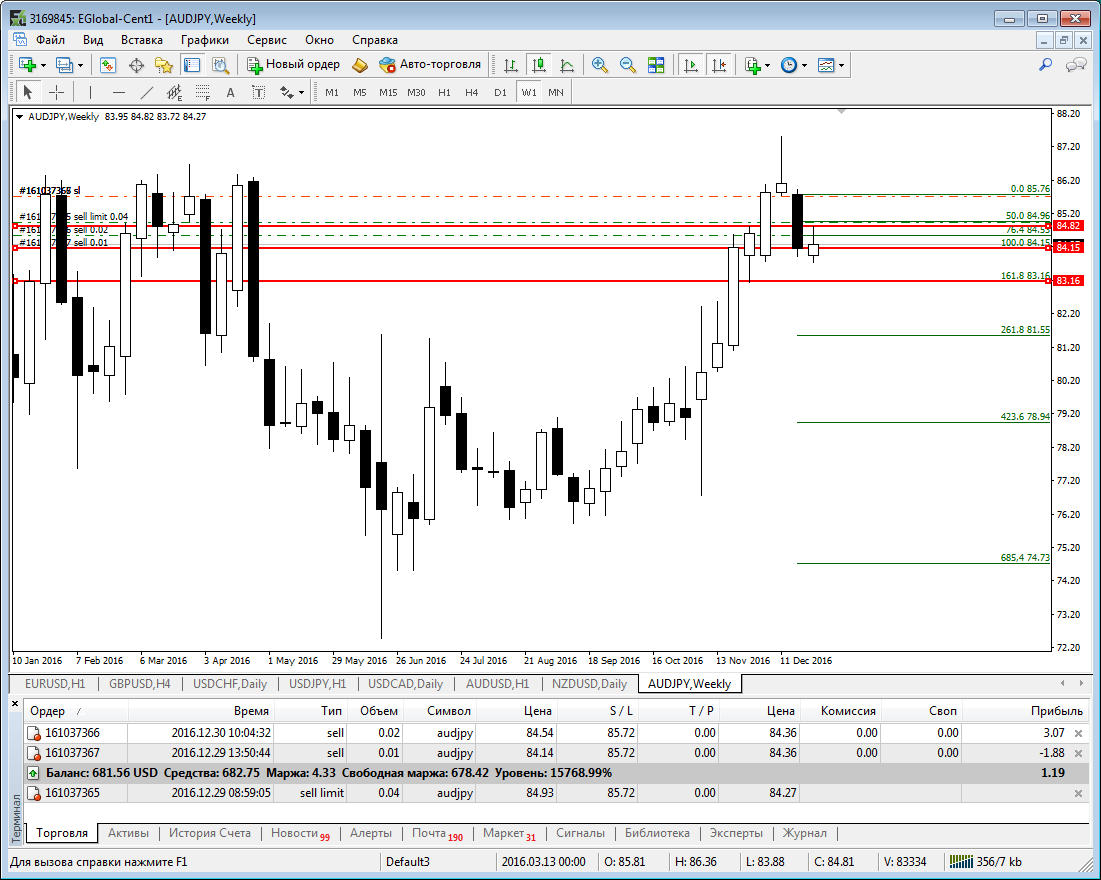Toggle the W1 weekly timeframe

coord(528,93)
